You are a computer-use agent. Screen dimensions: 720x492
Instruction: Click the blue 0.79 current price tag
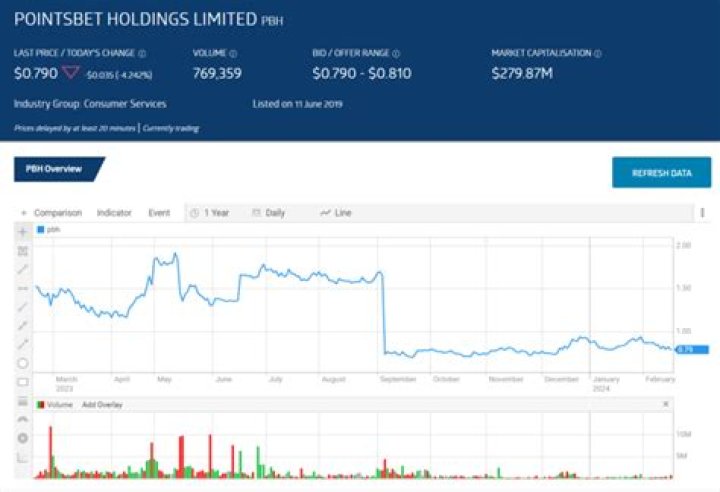point(692,350)
